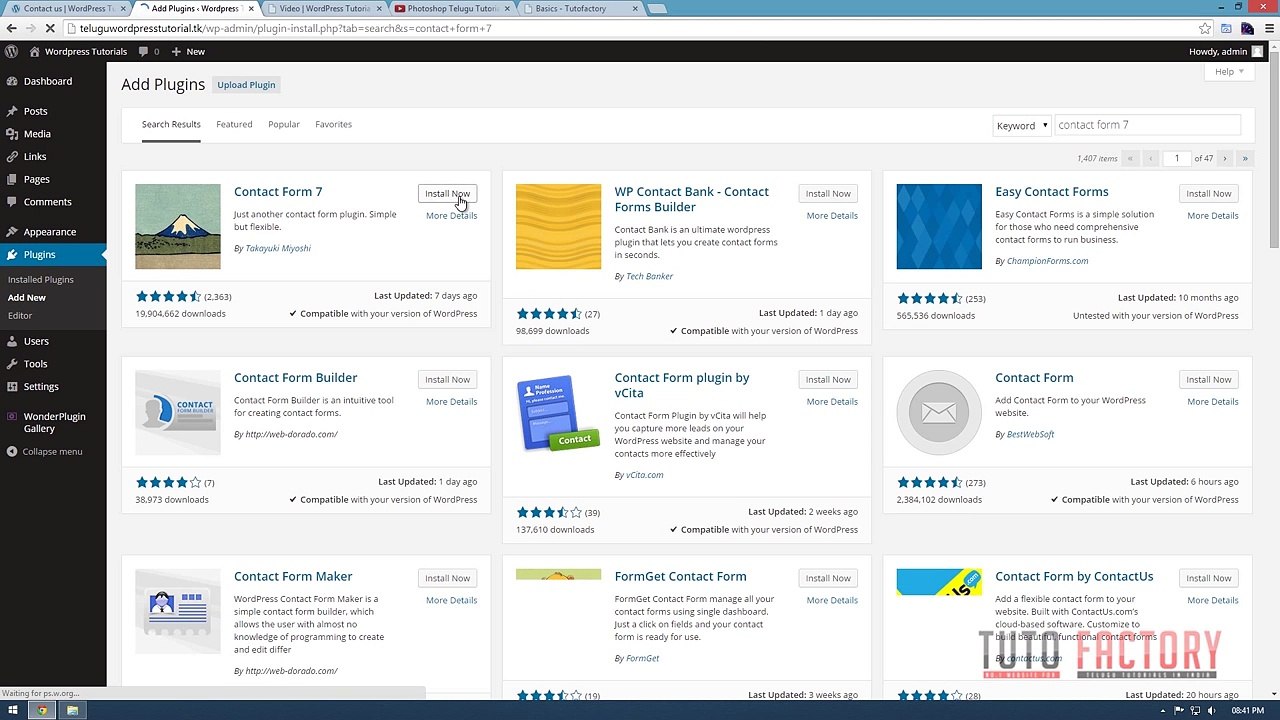Click the current page number field
The width and height of the screenshot is (1280, 720).
click(1177, 158)
